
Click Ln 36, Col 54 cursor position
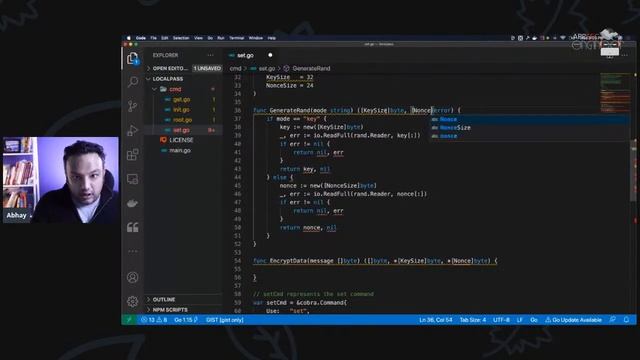pyautogui.click(x=436, y=320)
